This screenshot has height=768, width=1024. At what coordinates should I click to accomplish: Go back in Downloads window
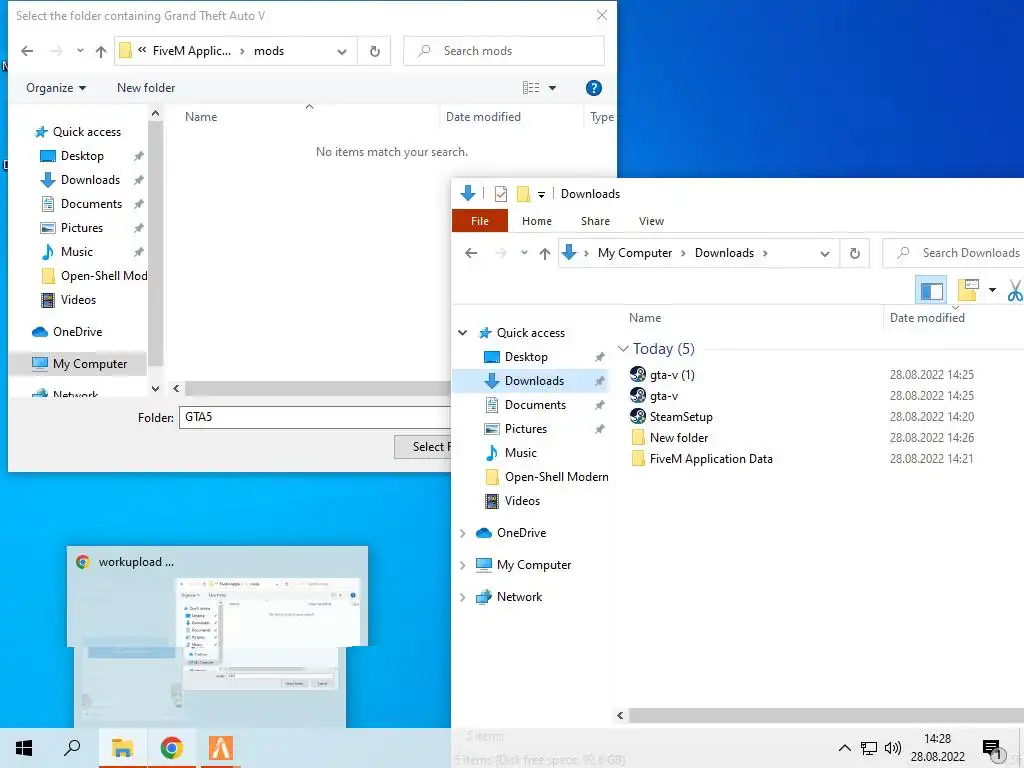coord(471,253)
